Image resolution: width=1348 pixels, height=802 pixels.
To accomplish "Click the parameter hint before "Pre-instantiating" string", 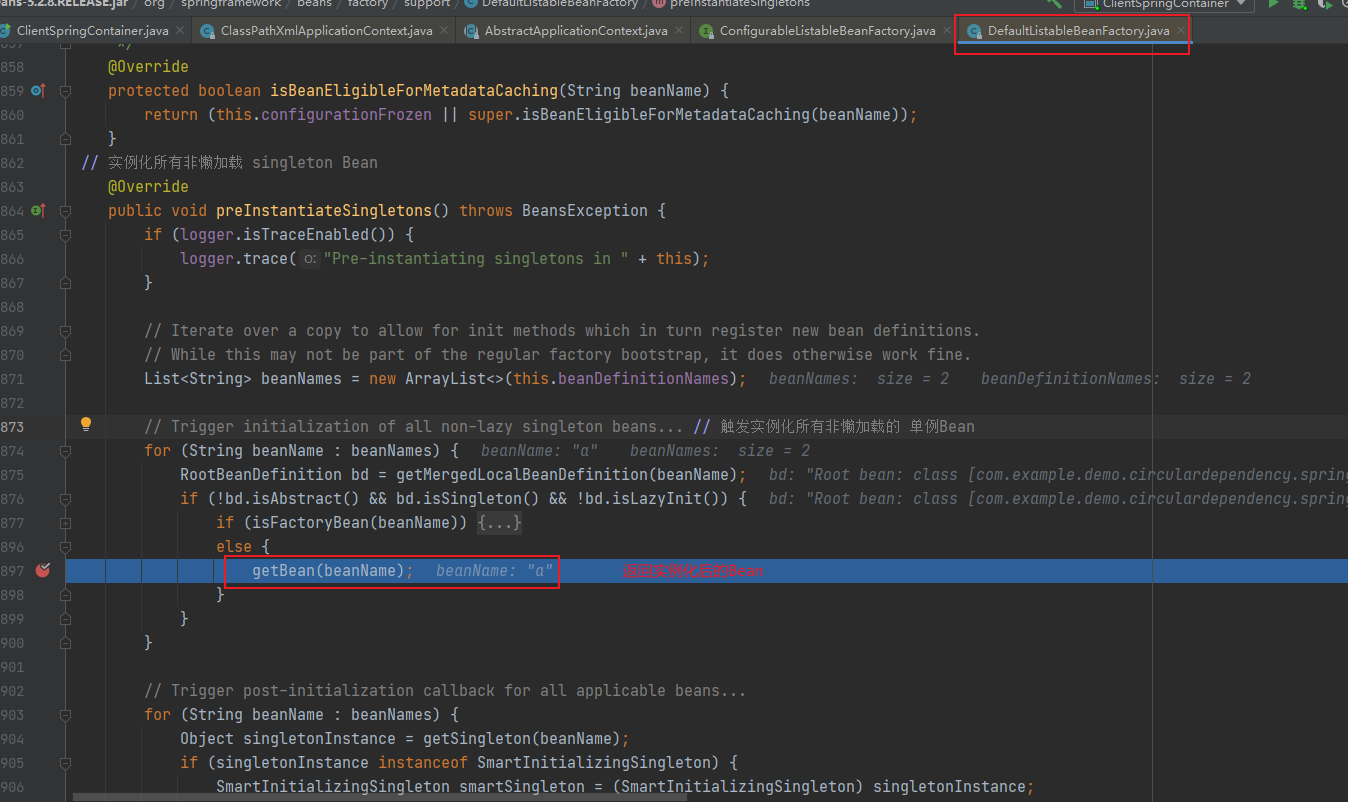I will 311,259.
